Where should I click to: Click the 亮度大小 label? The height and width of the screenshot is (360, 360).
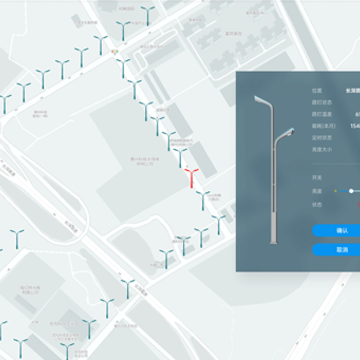(322, 150)
